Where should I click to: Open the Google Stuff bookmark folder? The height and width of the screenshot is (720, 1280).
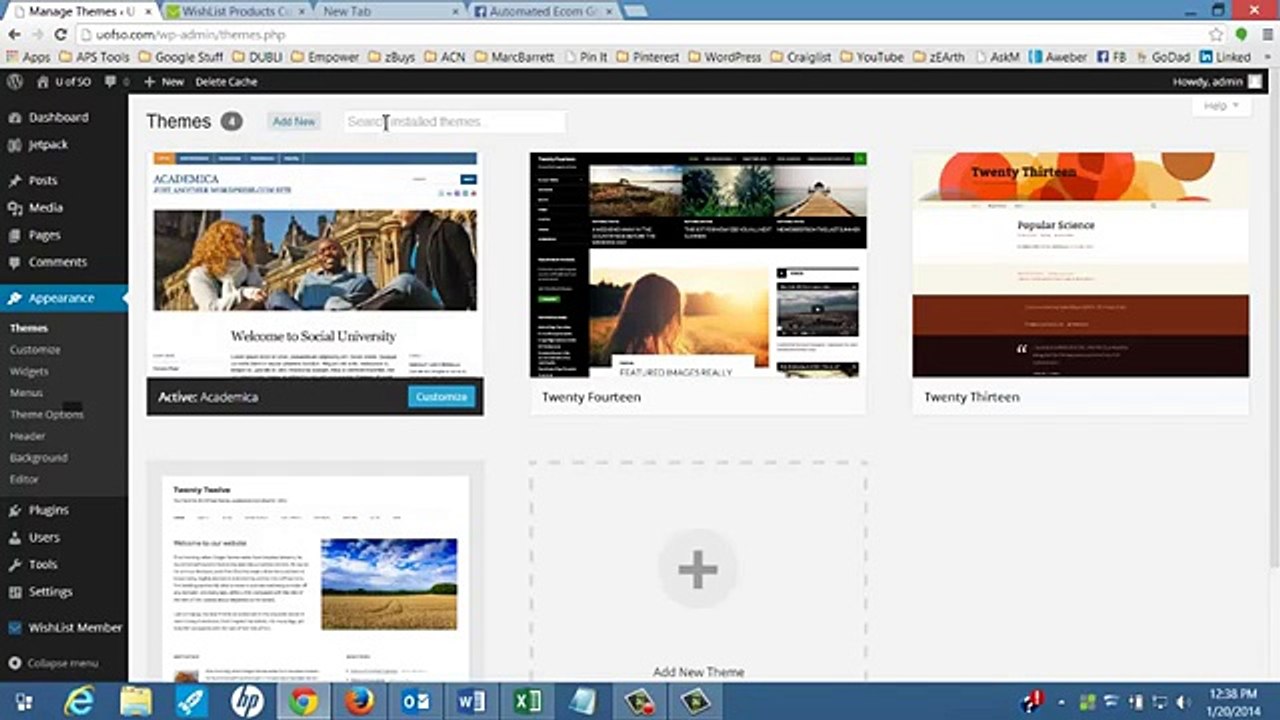(180, 57)
